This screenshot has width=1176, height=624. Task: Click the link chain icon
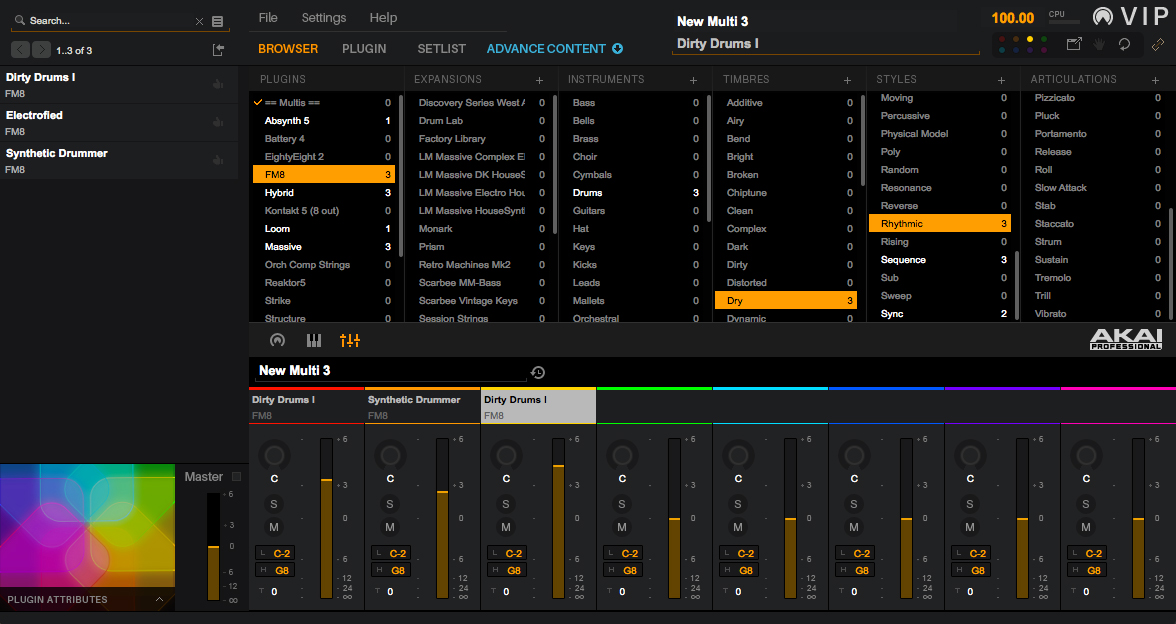pyautogui.click(x=1157, y=44)
